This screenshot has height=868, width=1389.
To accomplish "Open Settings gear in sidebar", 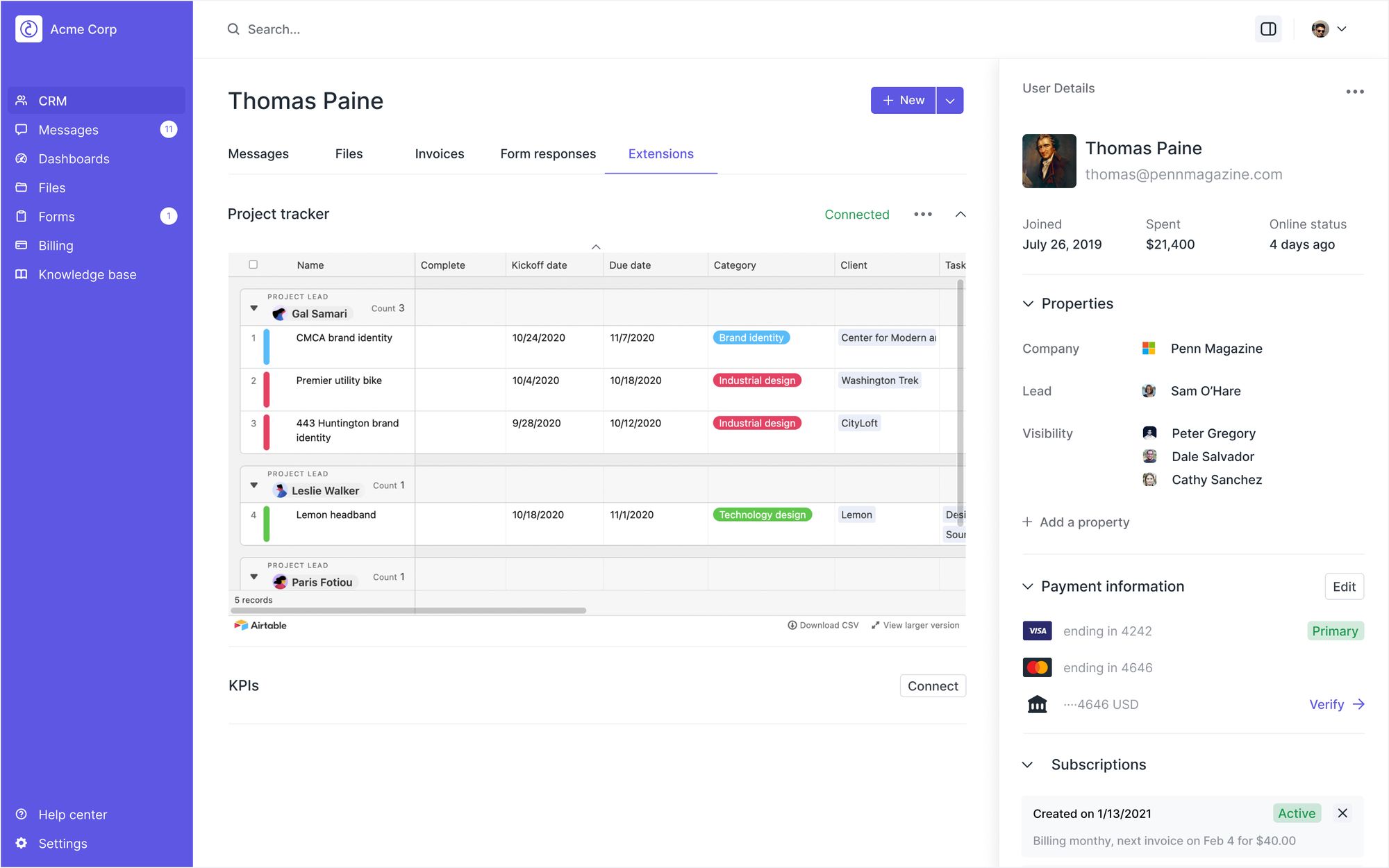I will (22, 843).
